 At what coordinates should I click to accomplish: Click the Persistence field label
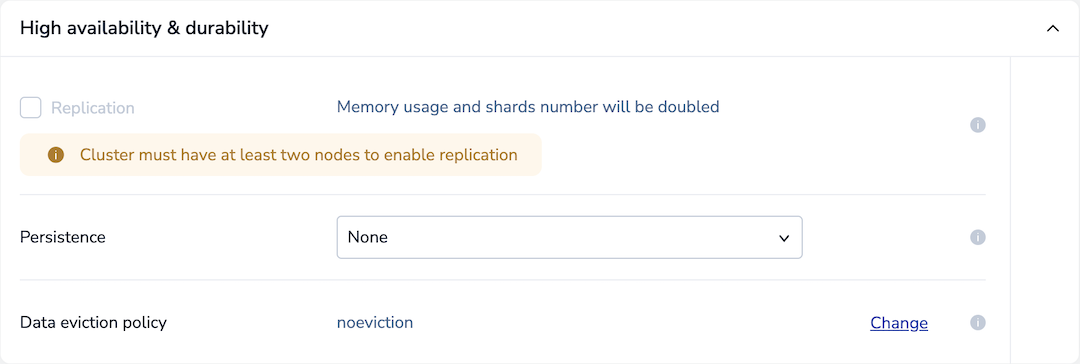tap(63, 237)
